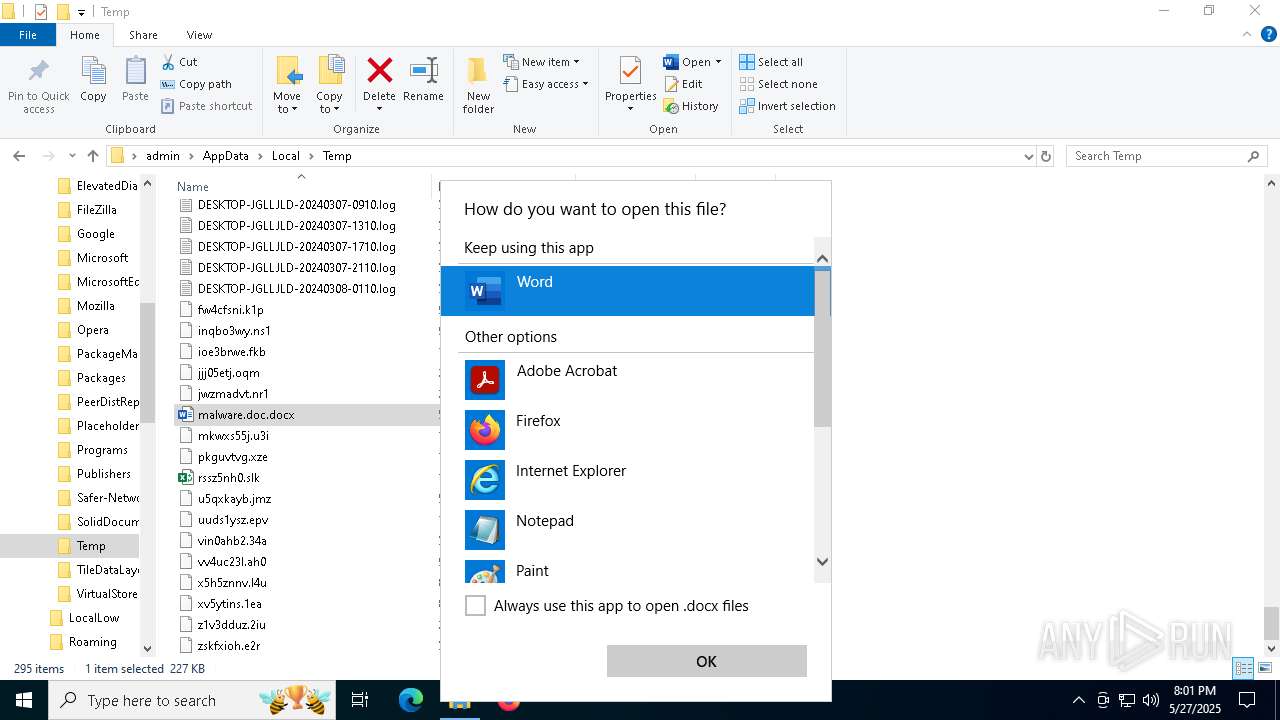Viewport: 1280px width, 720px height.
Task: Click dialog app list scroll up arrow
Action: click(x=823, y=259)
